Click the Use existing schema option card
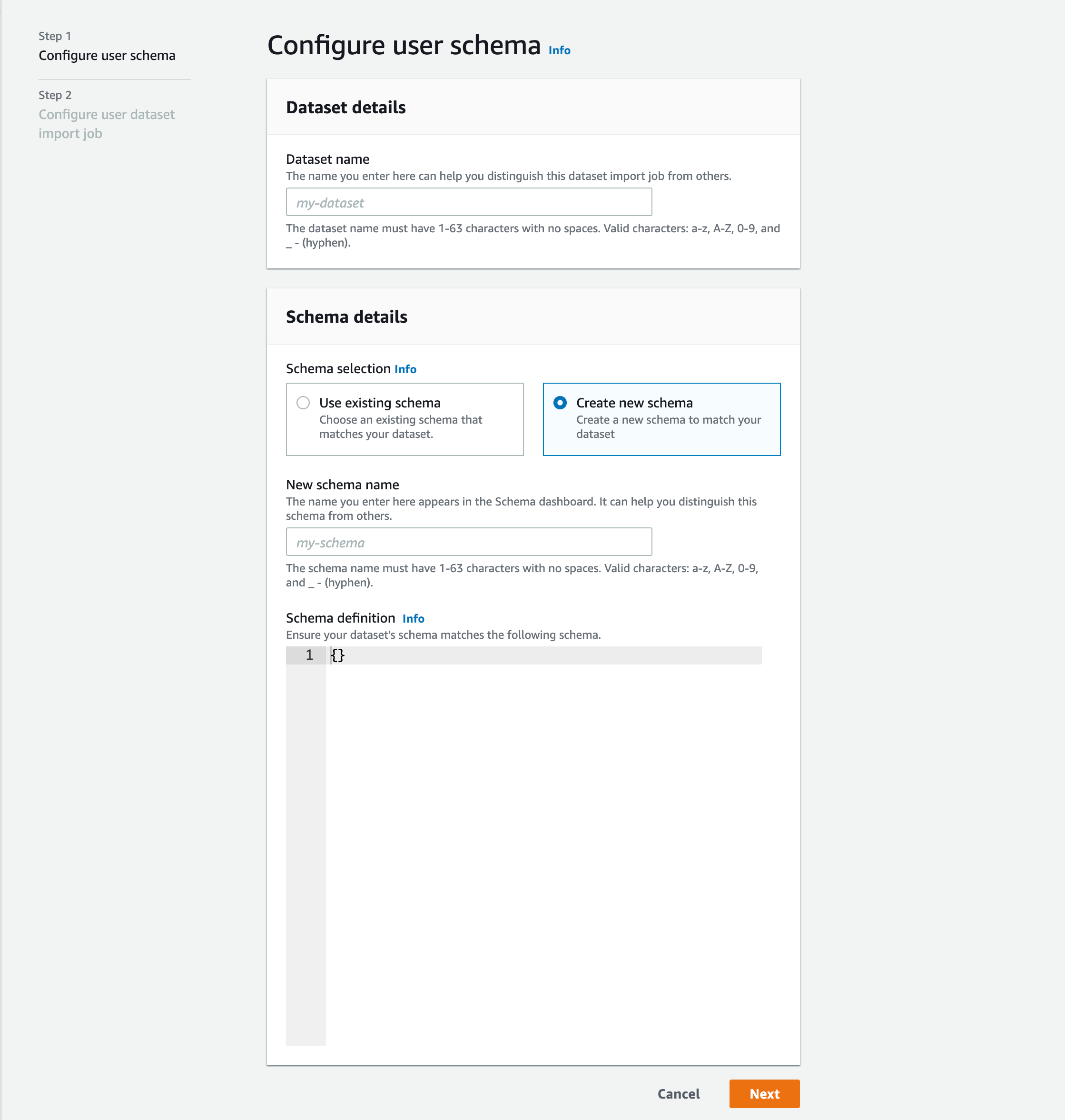Viewport: 1065px width, 1120px height. (405, 419)
